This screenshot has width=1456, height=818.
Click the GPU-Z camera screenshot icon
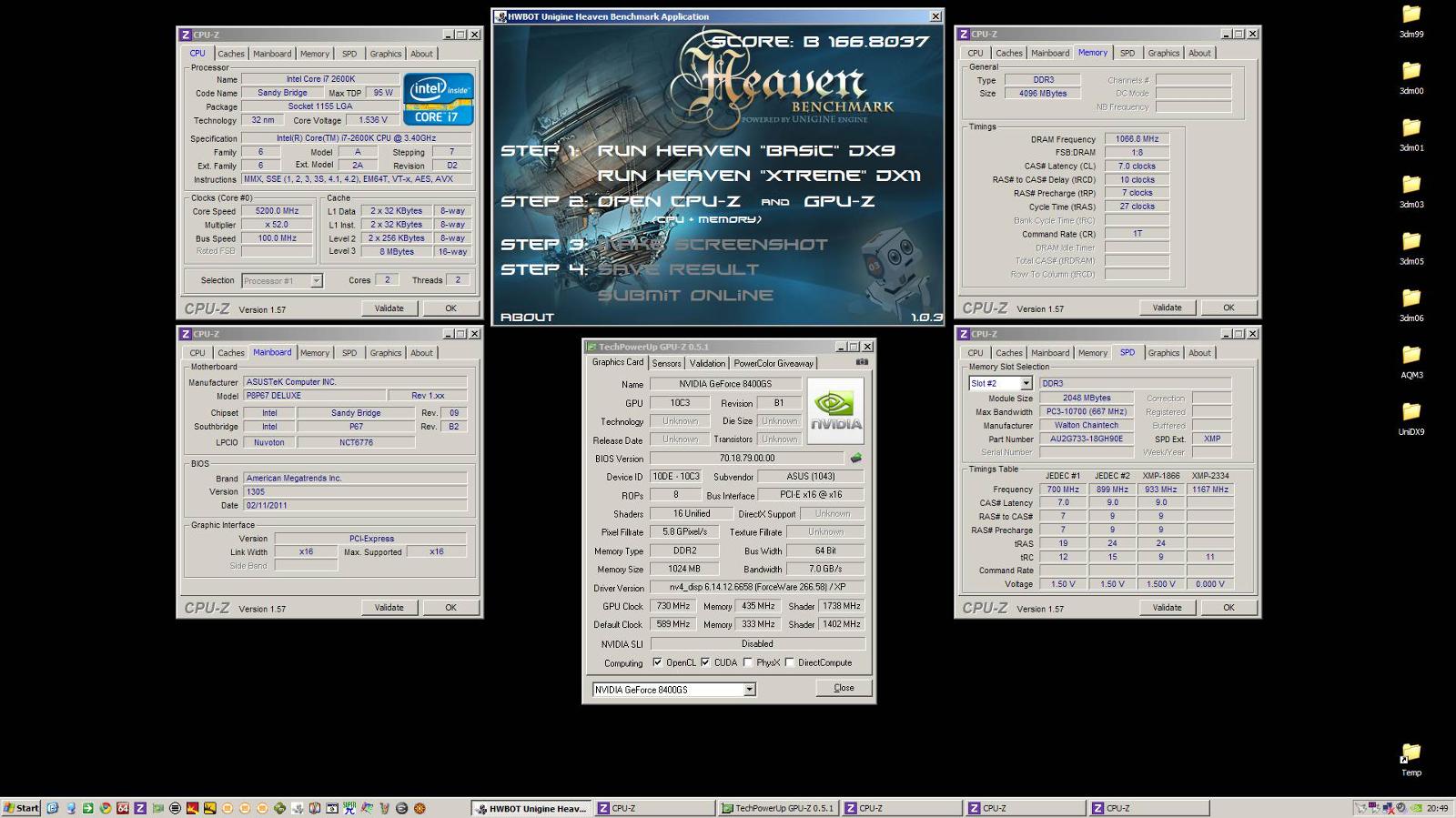[x=862, y=362]
